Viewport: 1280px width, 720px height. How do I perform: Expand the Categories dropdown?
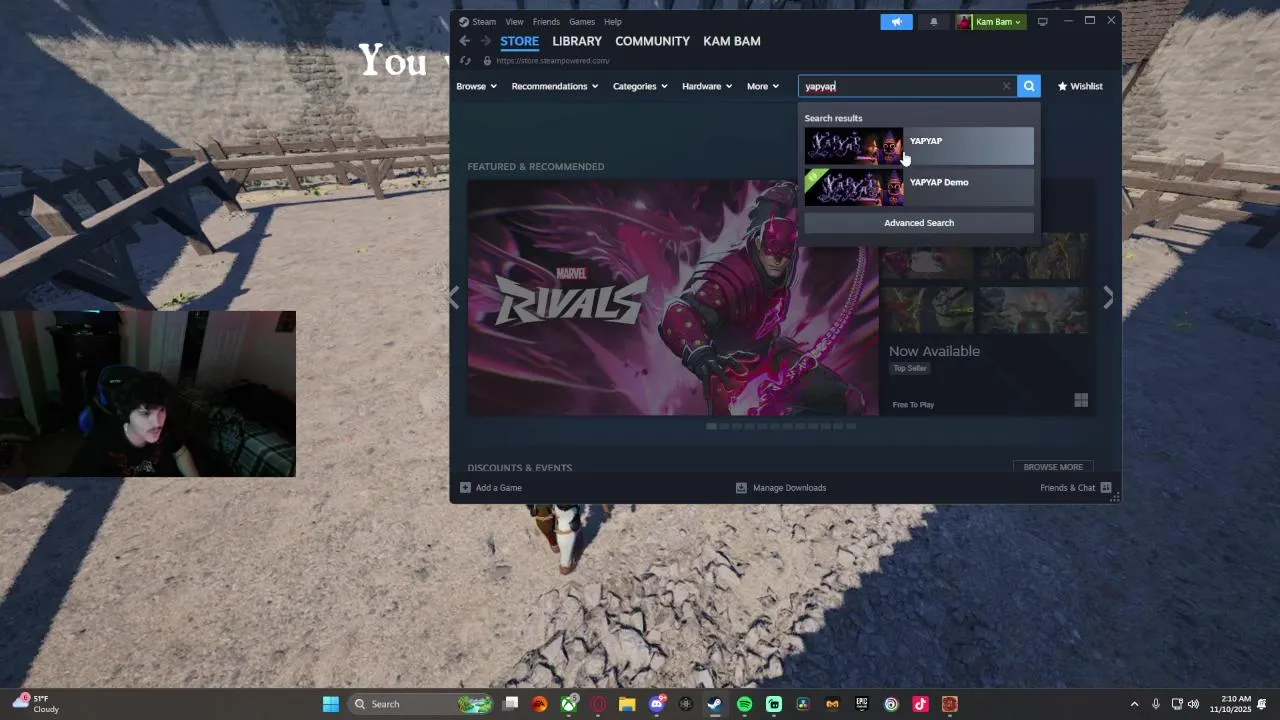(x=640, y=86)
